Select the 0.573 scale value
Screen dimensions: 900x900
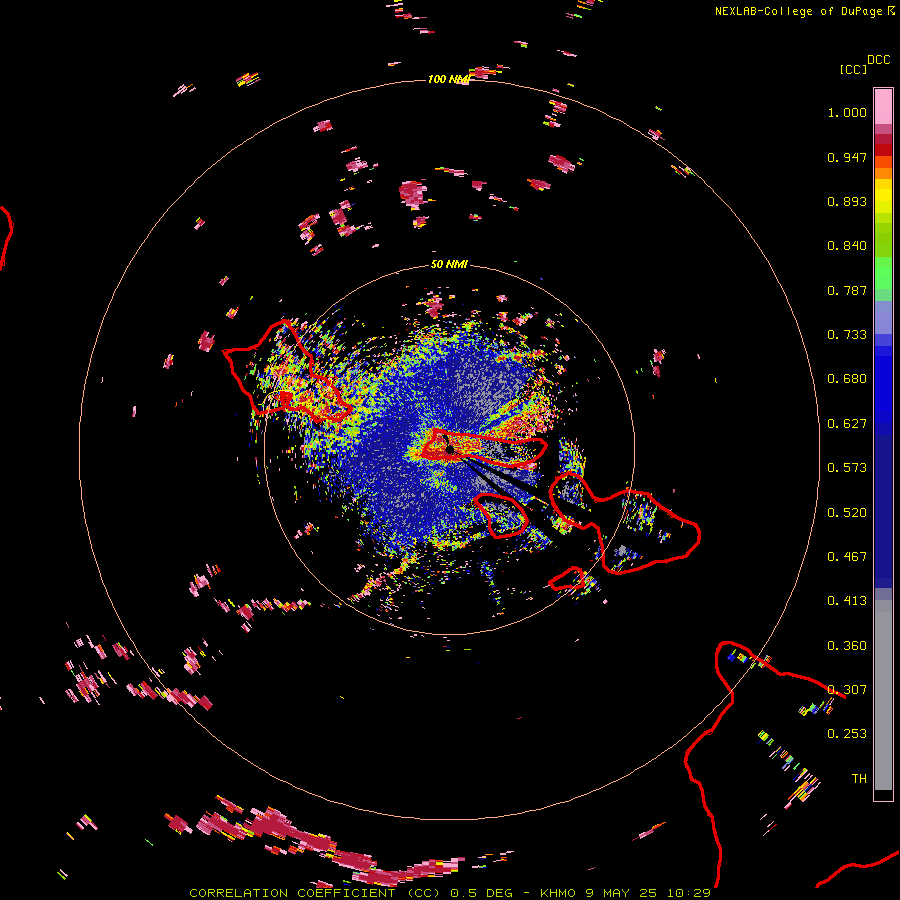point(847,468)
